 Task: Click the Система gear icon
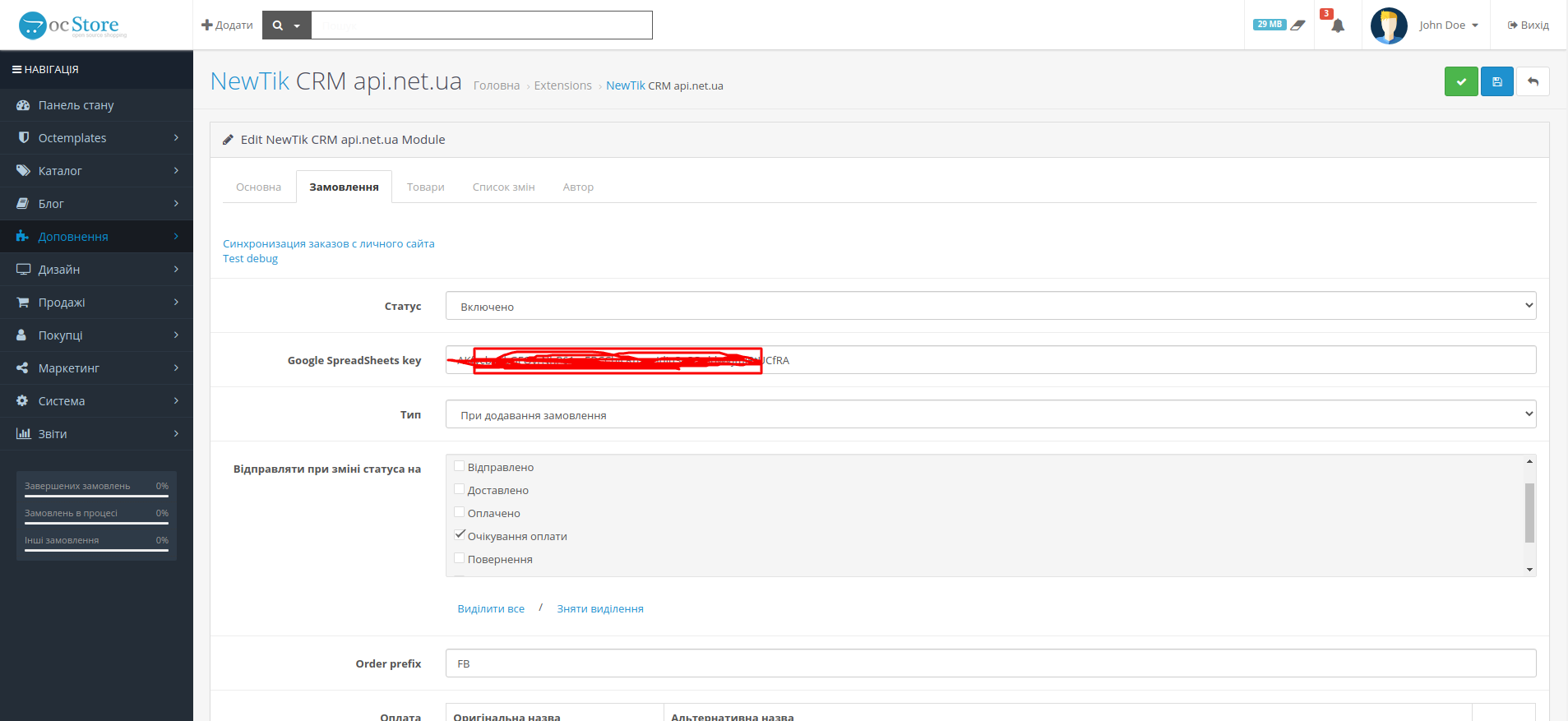(22, 400)
